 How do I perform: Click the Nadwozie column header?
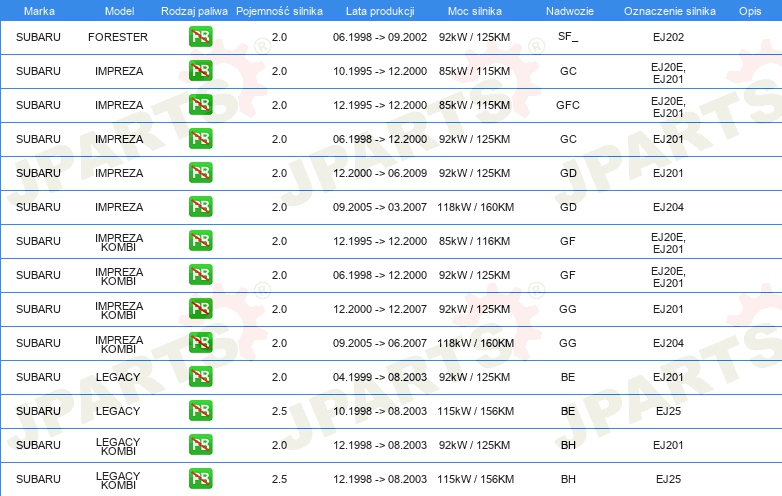pyautogui.click(x=570, y=11)
